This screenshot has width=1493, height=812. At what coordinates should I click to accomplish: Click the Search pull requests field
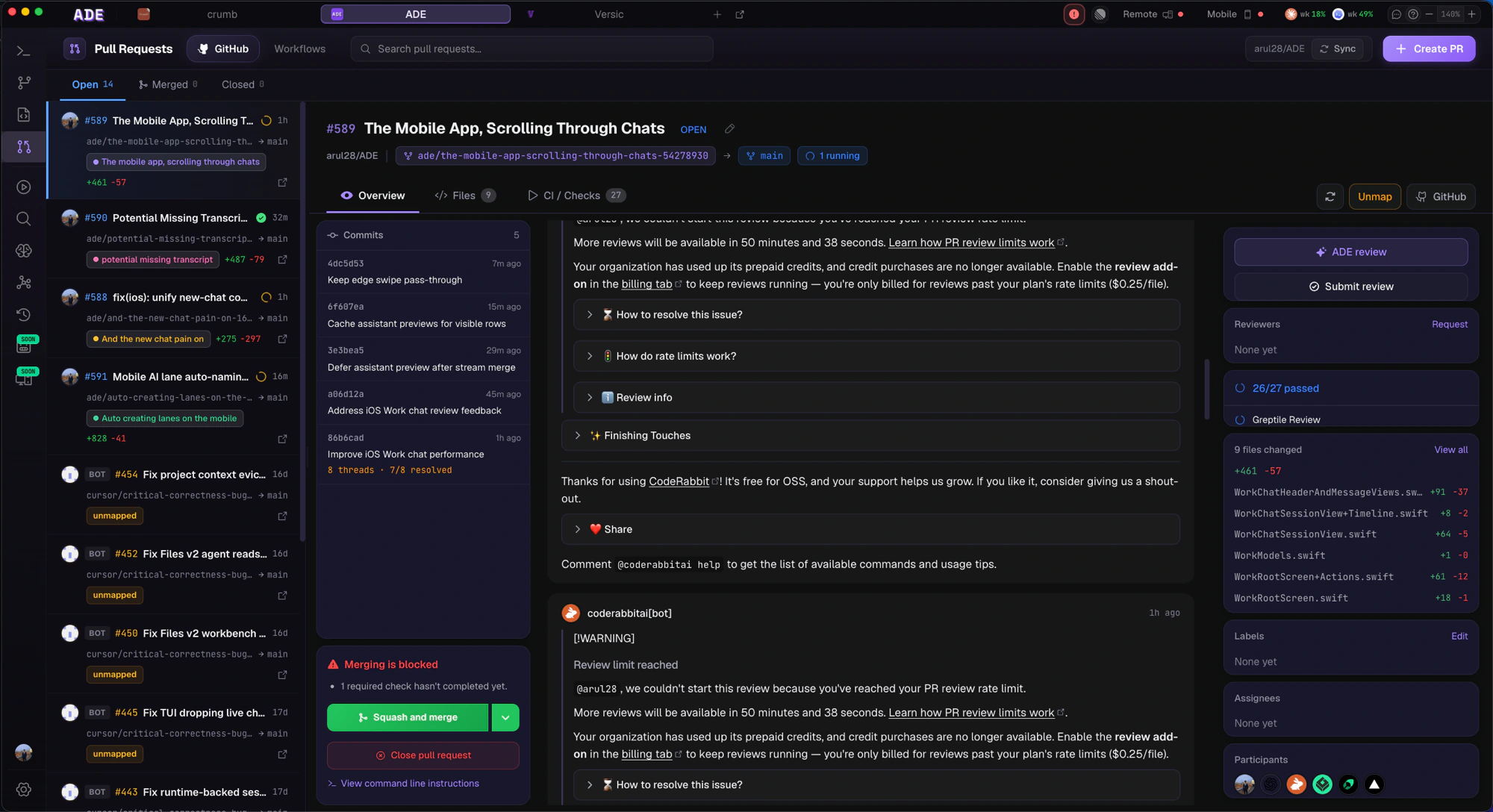pos(532,49)
